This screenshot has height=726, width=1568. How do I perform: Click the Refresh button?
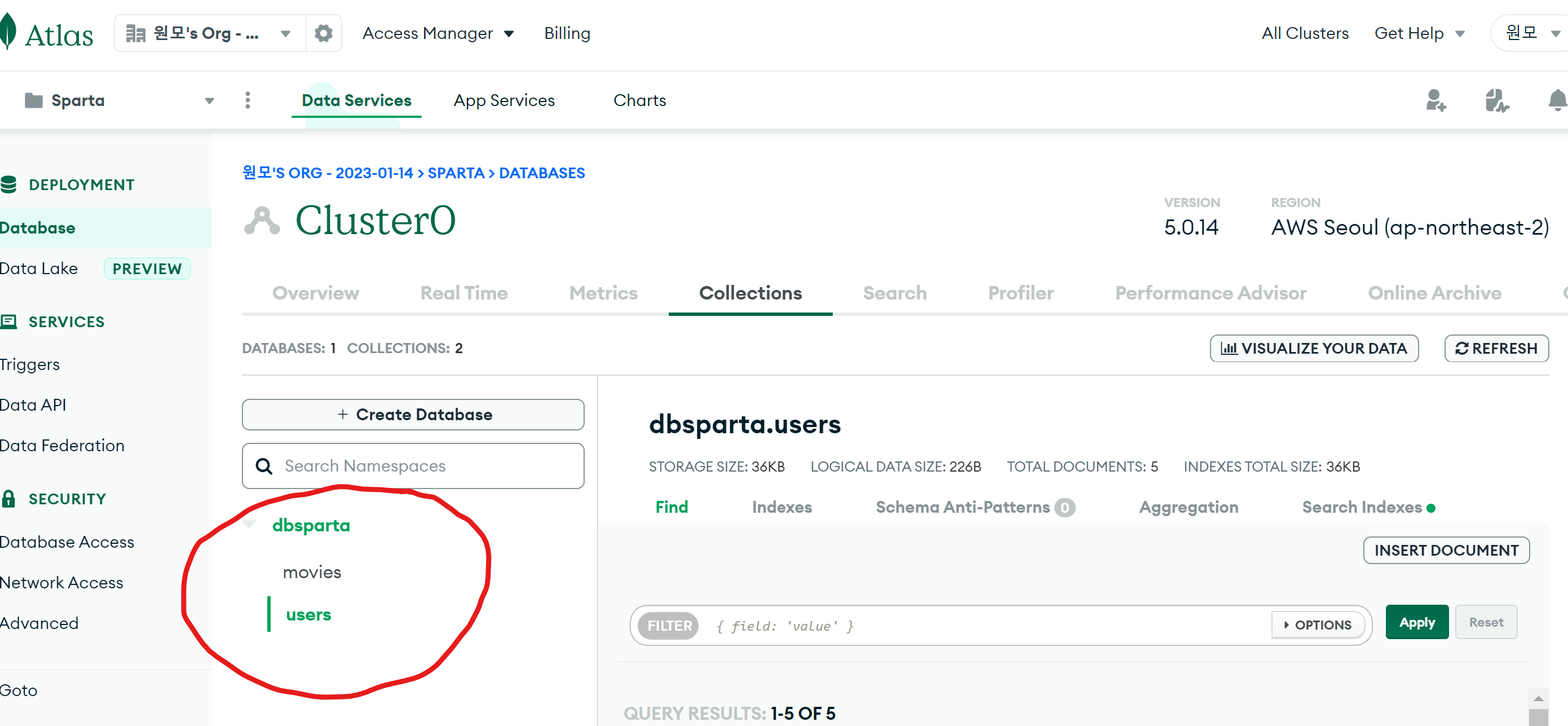point(1496,349)
